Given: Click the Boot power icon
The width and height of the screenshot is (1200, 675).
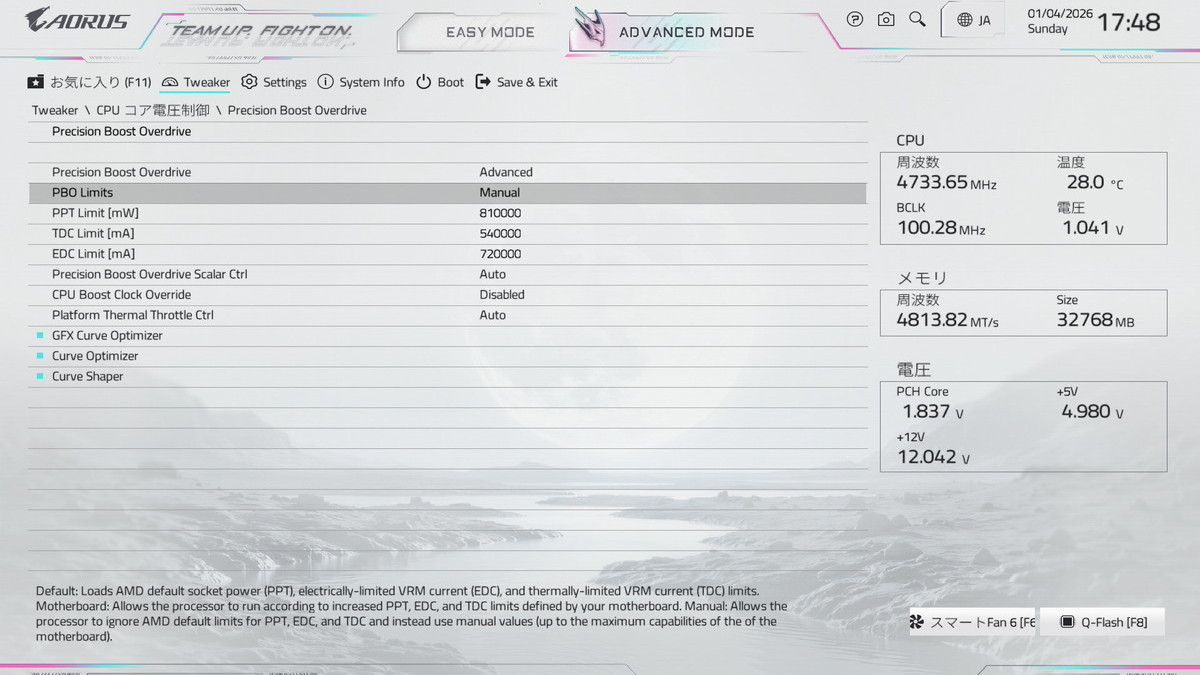Looking at the screenshot, I should pos(424,82).
